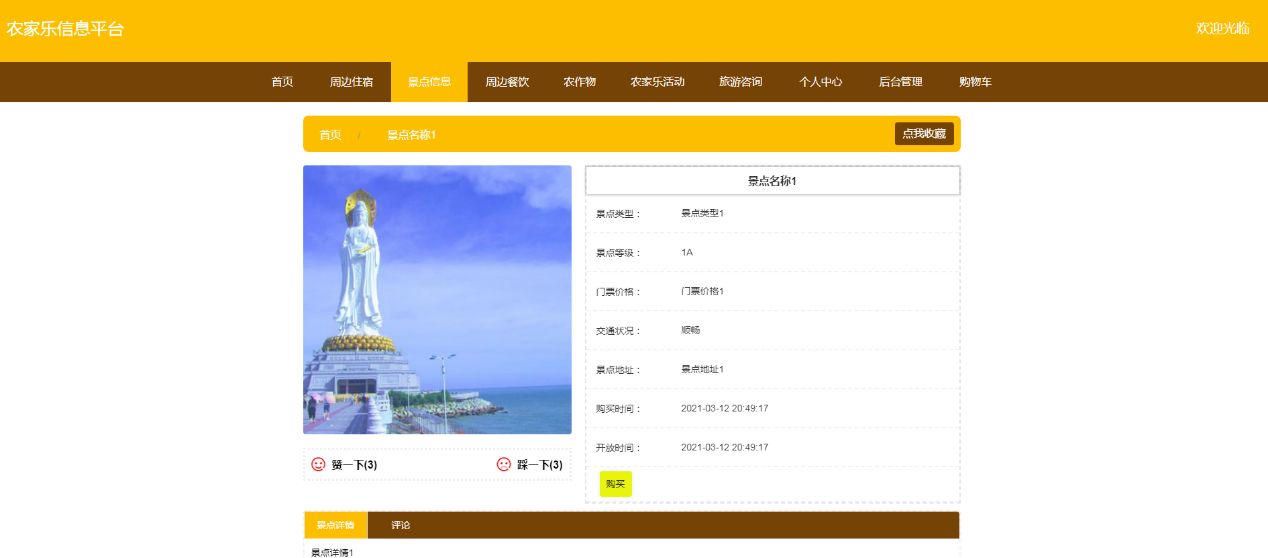Viewport: 1268px width, 558px height.
Task: Click the 踩一下(3) dislike label
Action: click(540, 465)
